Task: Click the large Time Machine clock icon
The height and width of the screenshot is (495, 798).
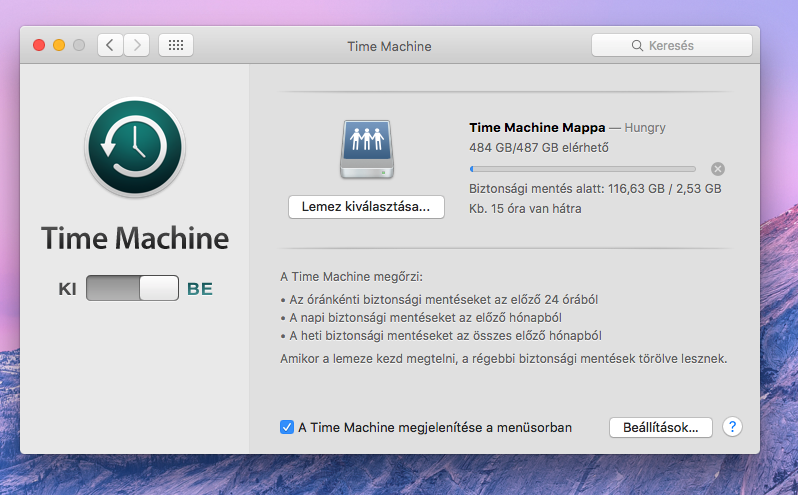Action: [135, 147]
